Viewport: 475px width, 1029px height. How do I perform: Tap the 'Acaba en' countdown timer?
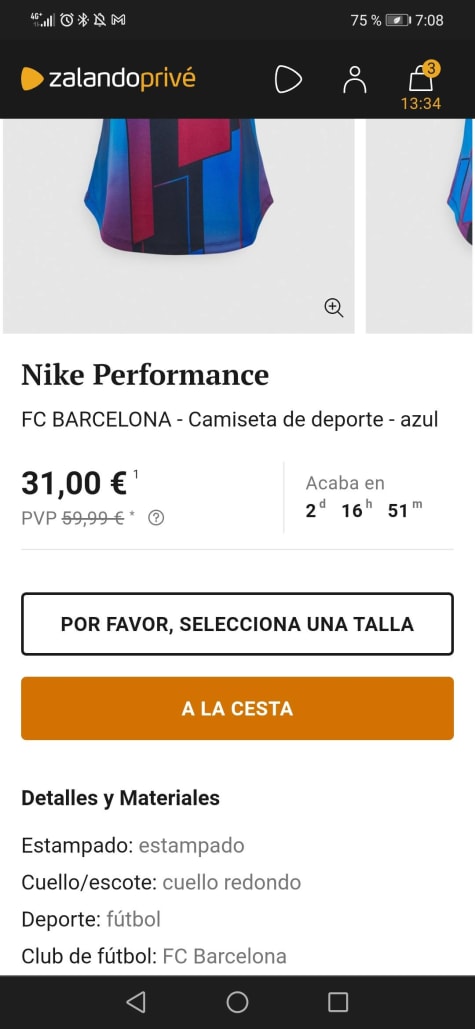pos(364,497)
